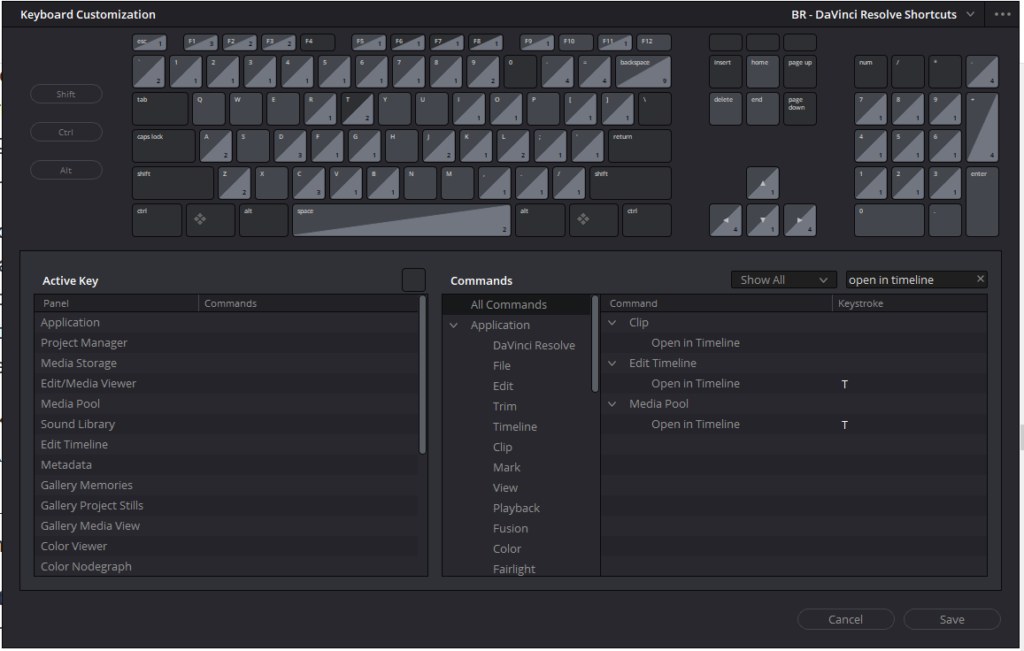
Task: Collapse the Clip group in results
Action: (x=612, y=322)
